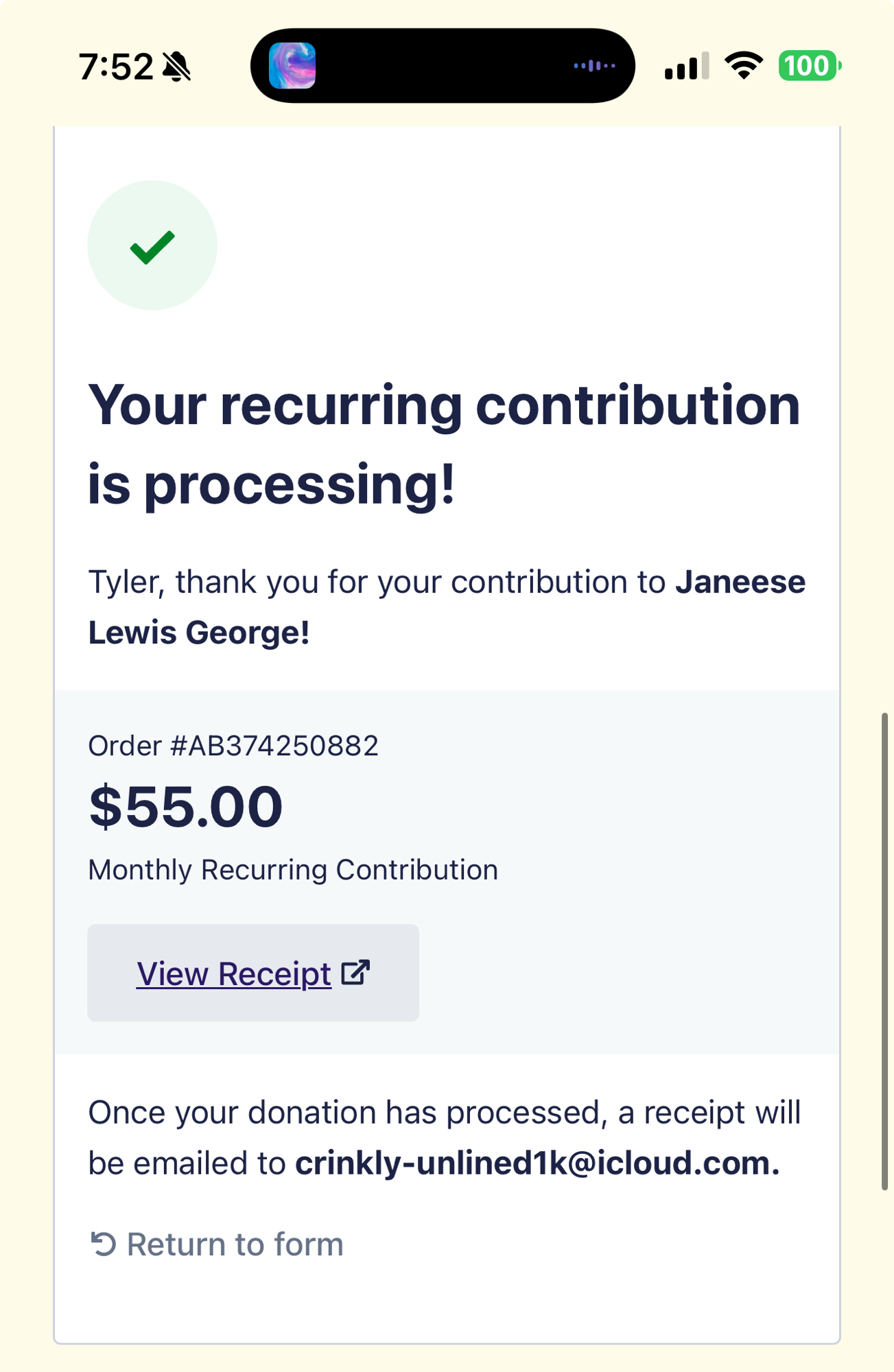Tap the audio waveform indicator in Dynamic Island
This screenshot has height=1372, width=894.
[x=594, y=66]
